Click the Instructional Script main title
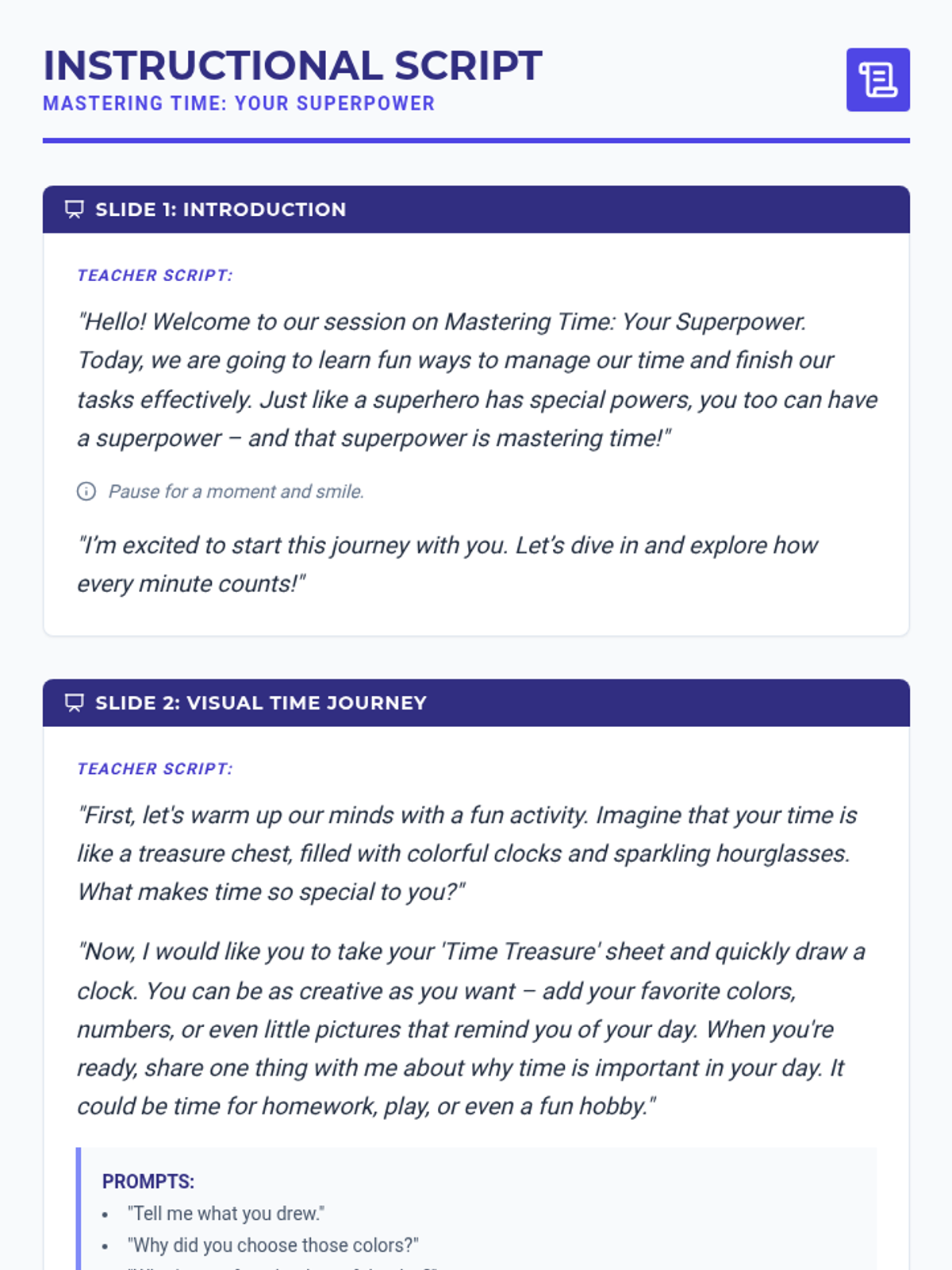The height and width of the screenshot is (1270, 952). (x=293, y=66)
